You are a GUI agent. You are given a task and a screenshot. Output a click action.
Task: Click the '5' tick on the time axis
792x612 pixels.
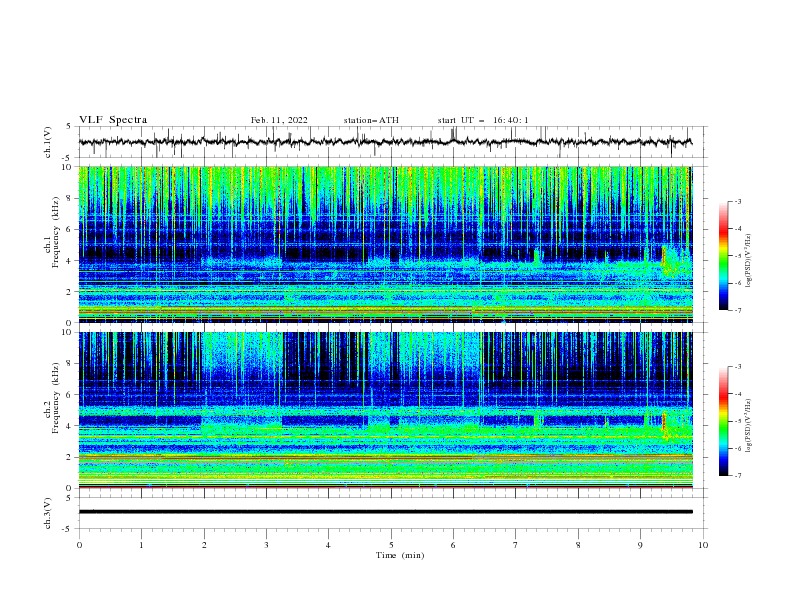tap(391, 545)
